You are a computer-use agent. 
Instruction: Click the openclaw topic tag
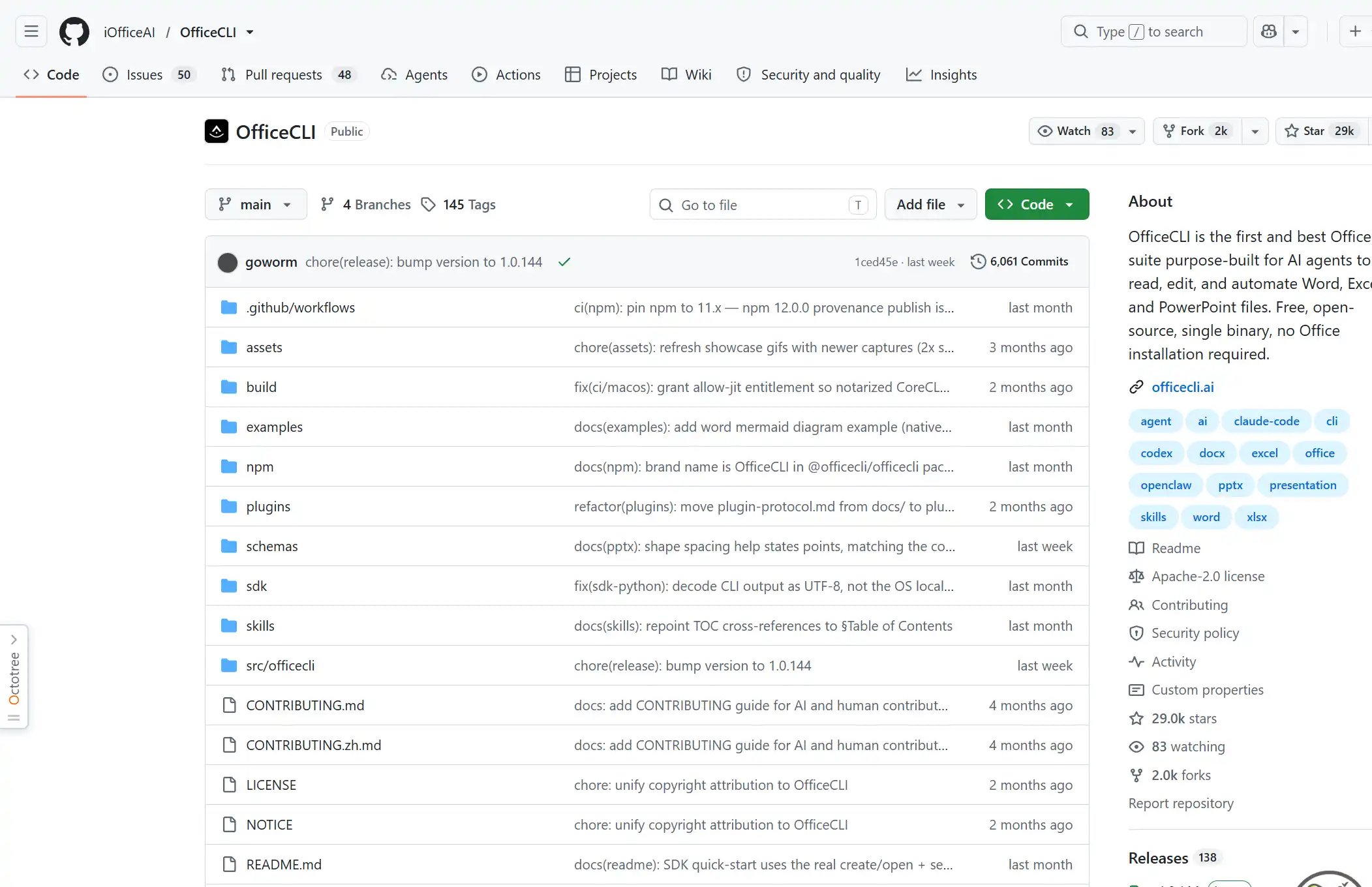pyautogui.click(x=1166, y=485)
